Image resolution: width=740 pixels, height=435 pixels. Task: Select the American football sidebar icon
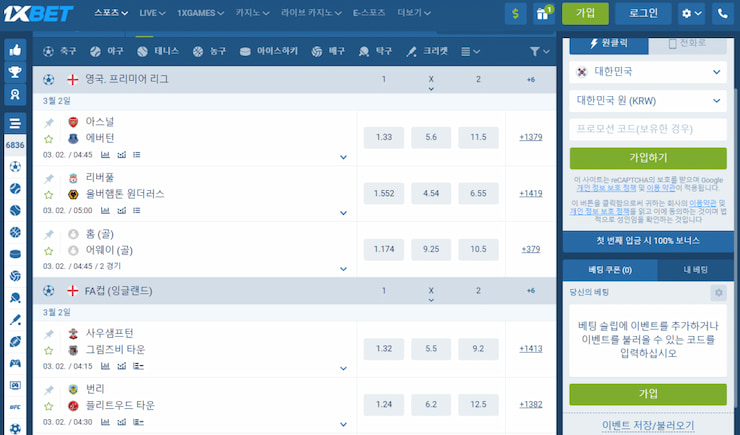coord(15,342)
